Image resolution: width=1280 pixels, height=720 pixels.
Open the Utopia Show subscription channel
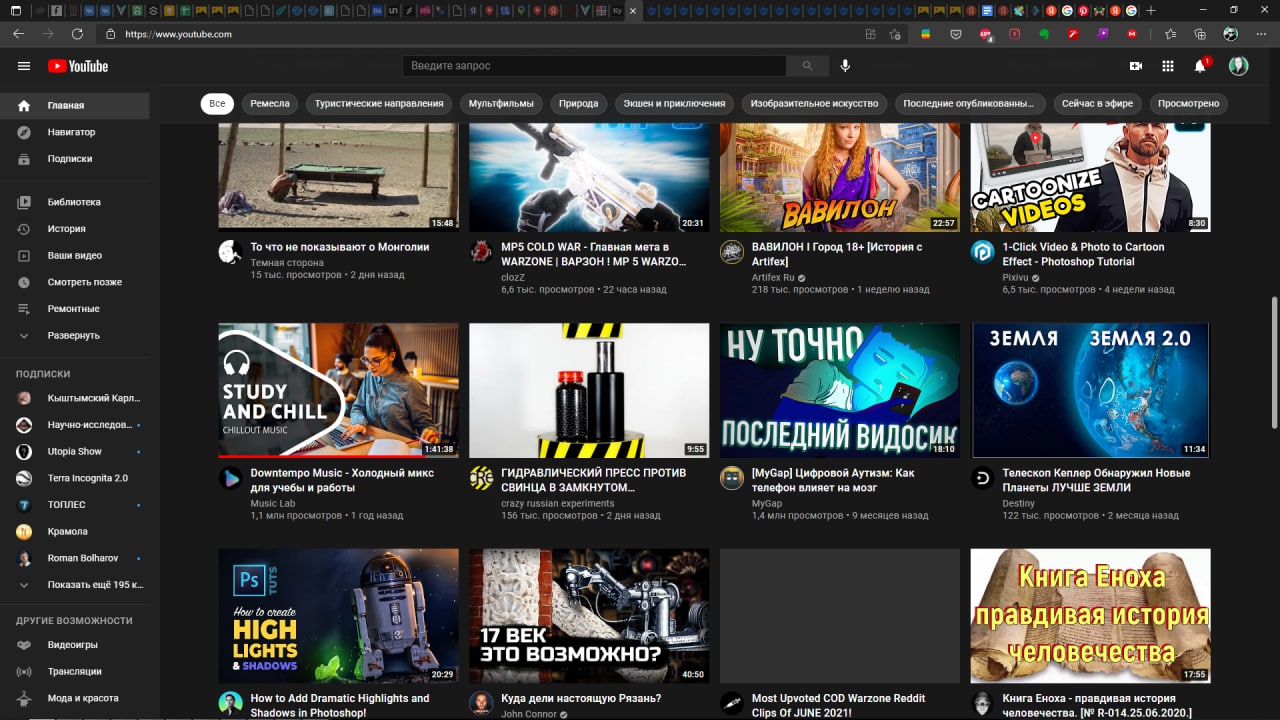(x=75, y=451)
